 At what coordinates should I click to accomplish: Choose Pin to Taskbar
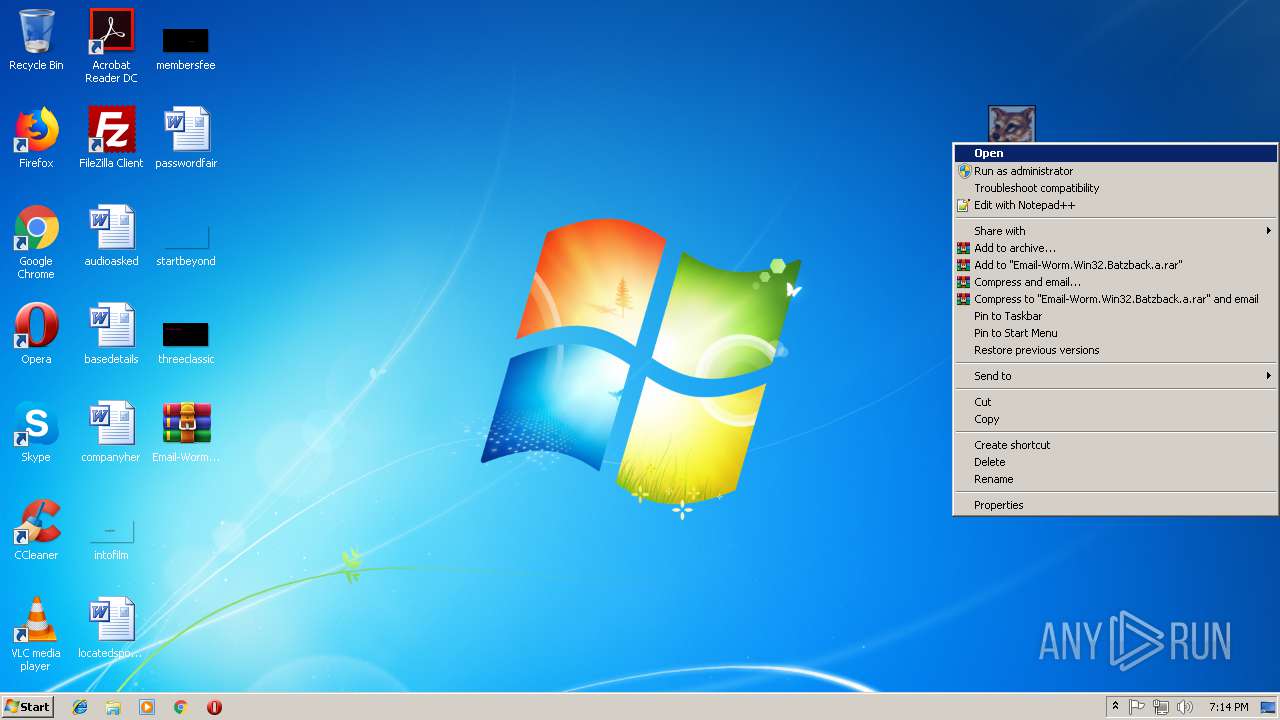[x=1115, y=316]
